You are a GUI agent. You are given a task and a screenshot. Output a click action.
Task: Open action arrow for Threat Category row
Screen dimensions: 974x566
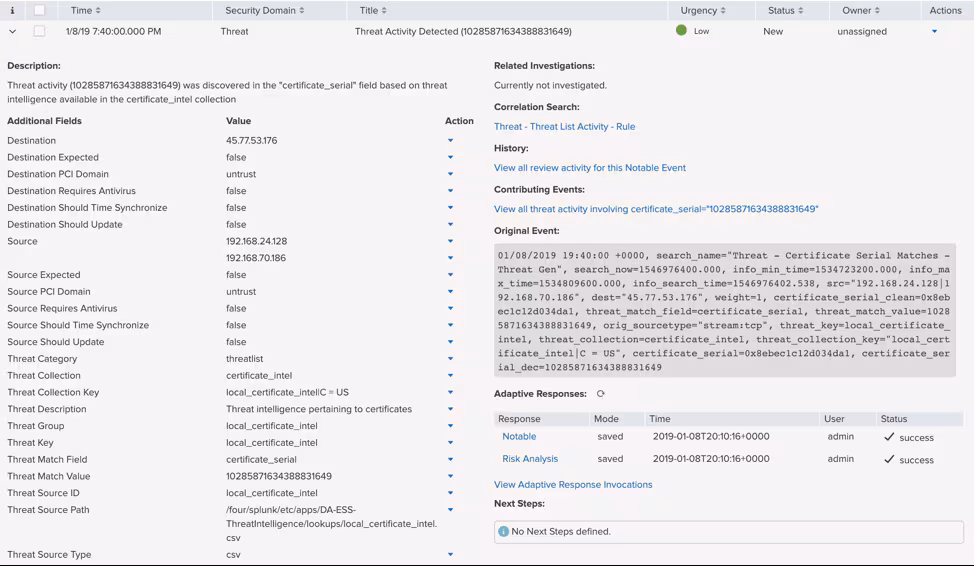[450, 359]
